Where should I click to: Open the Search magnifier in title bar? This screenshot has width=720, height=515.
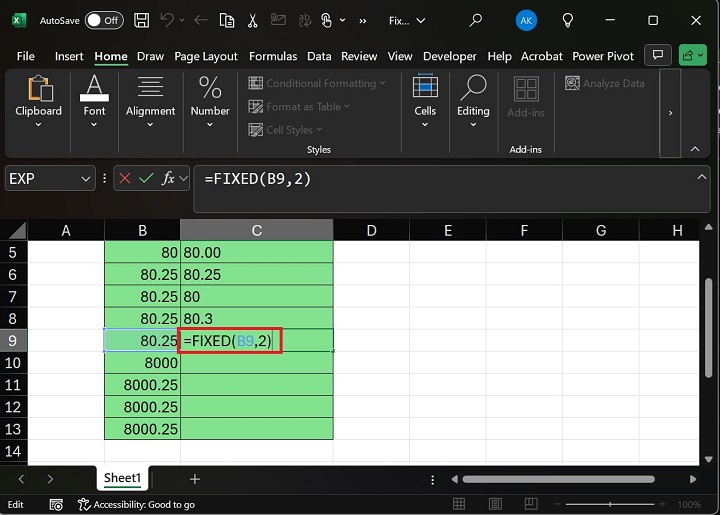click(476, 20)
